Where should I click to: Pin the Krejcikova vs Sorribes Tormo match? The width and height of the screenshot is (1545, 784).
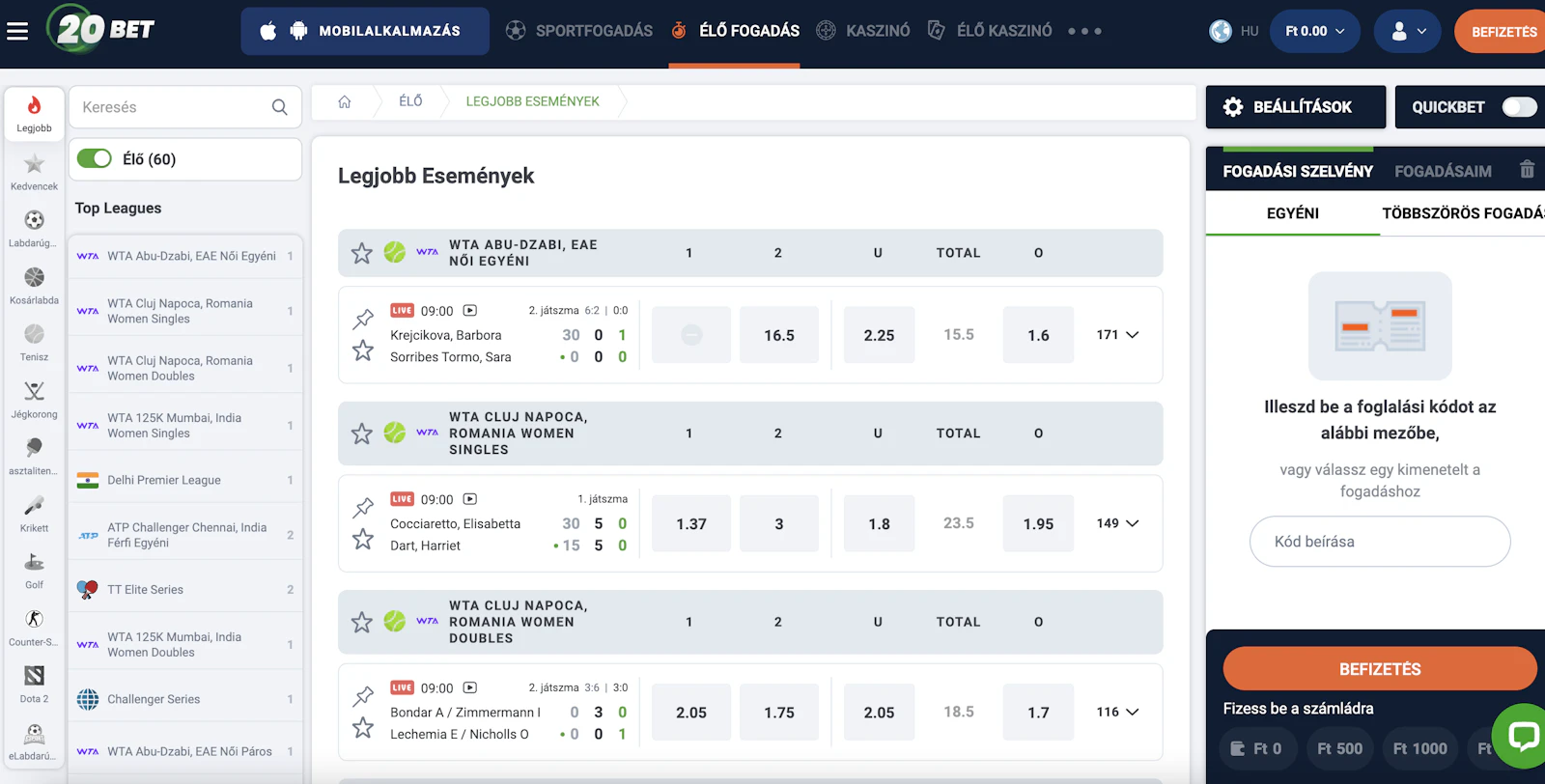point(363,318)
